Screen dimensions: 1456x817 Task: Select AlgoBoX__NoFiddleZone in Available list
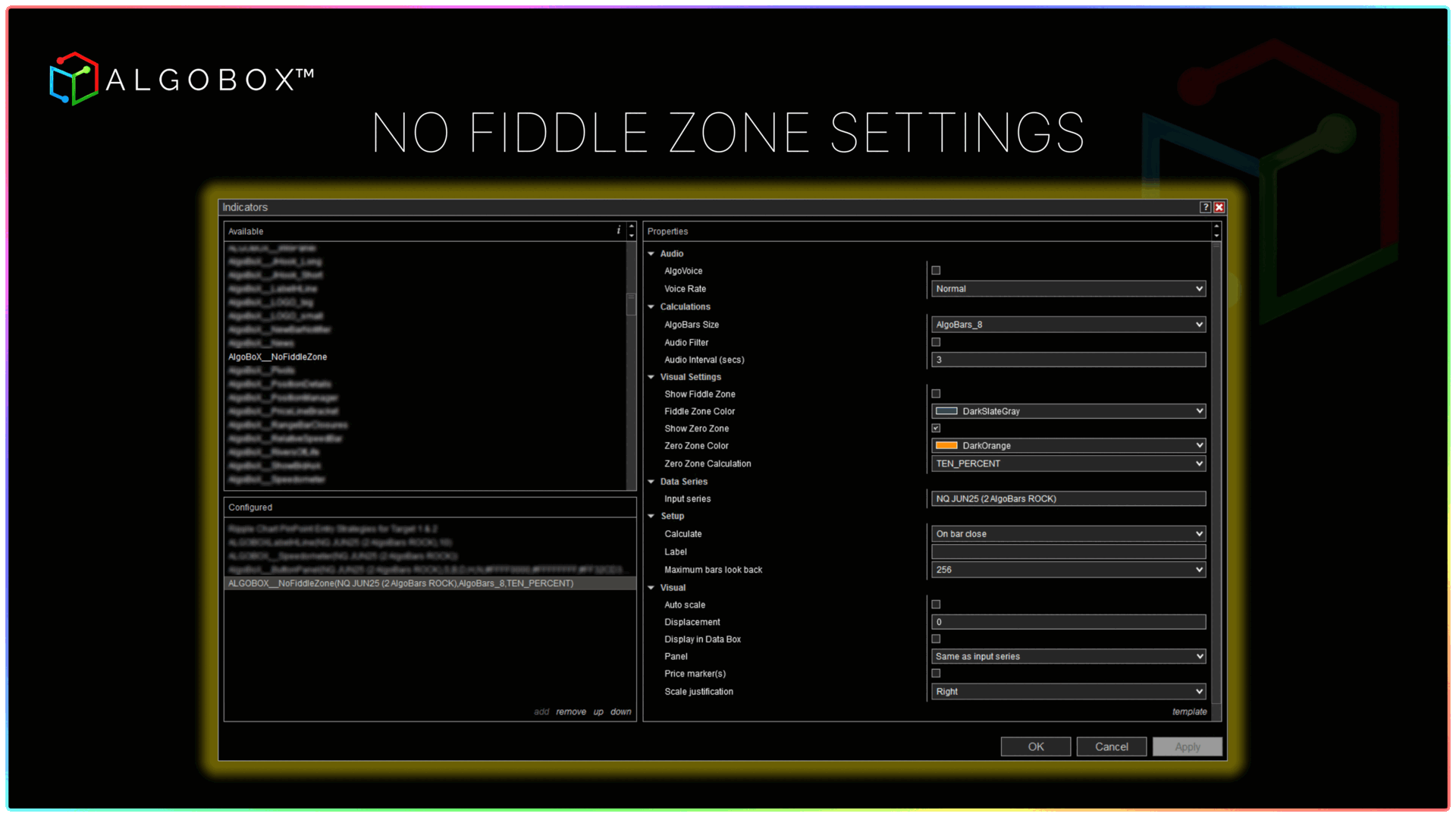tap(278, 357)
